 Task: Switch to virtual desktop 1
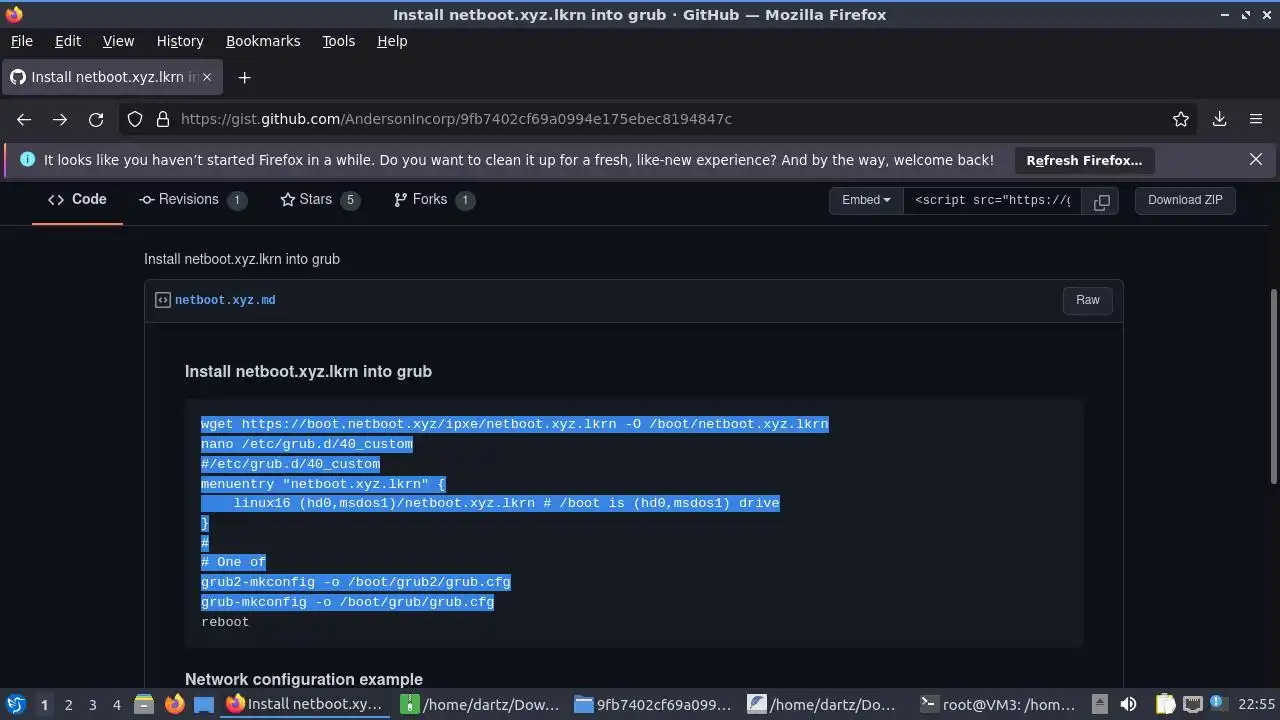tap(44, 704)
